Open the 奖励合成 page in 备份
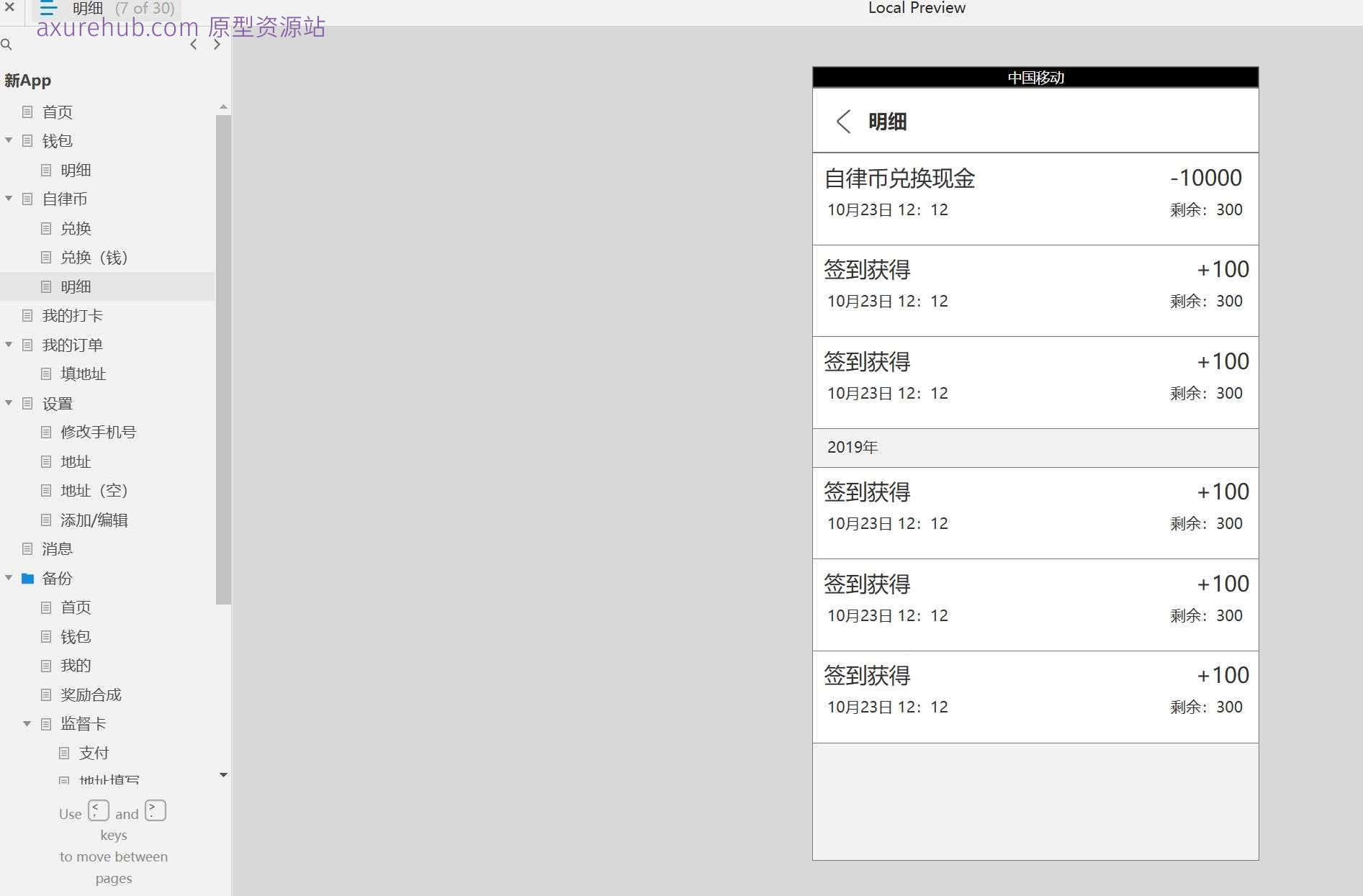Viewport: 1363px width, 896px height. (91, 694)
